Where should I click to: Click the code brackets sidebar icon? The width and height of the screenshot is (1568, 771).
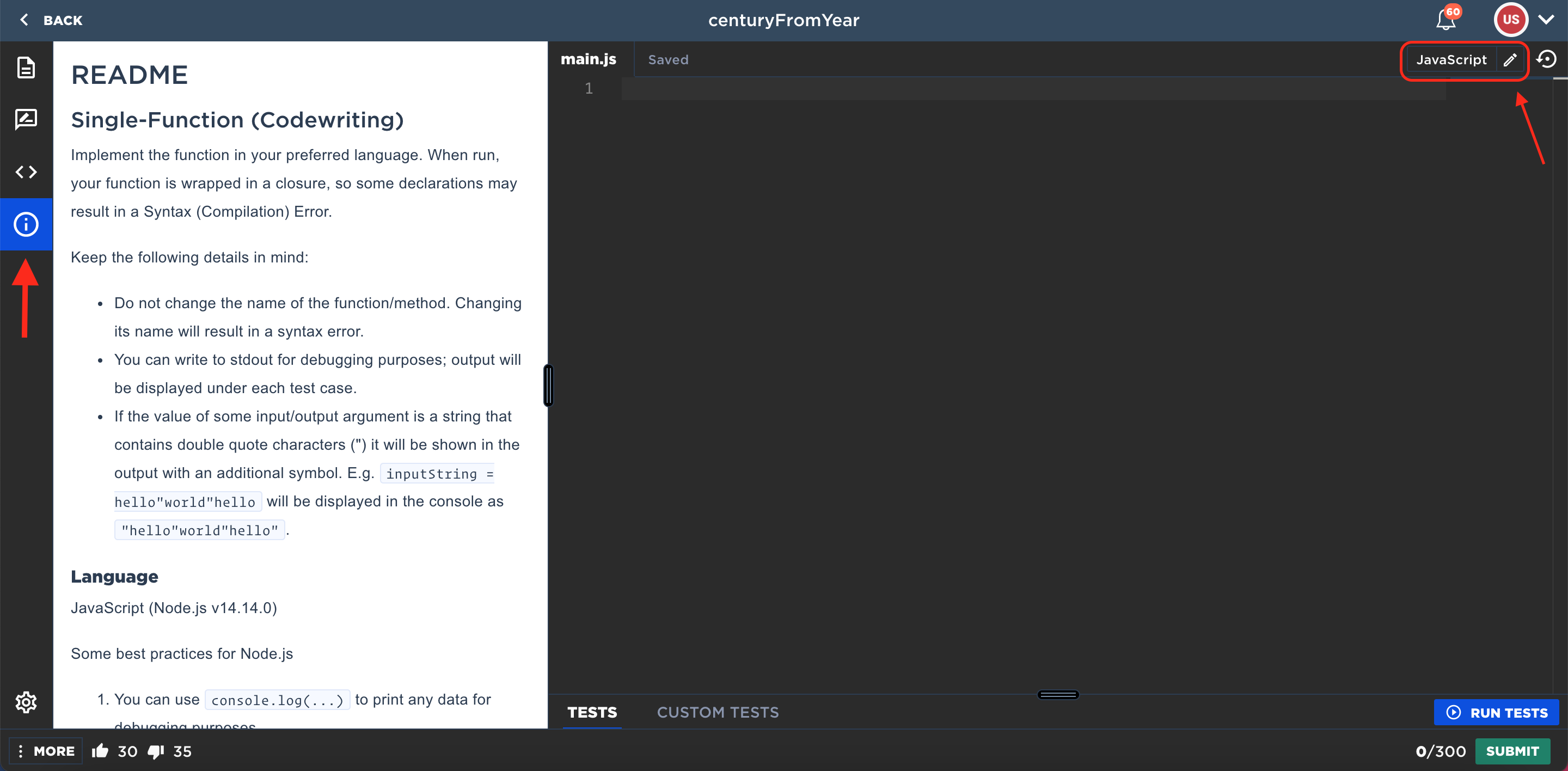tap(26, 172)
